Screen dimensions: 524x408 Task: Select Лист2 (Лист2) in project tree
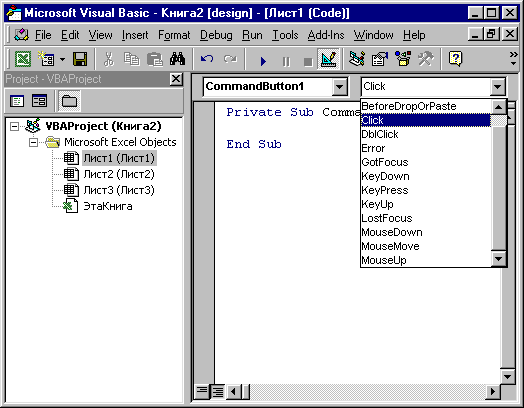point(119,174)
